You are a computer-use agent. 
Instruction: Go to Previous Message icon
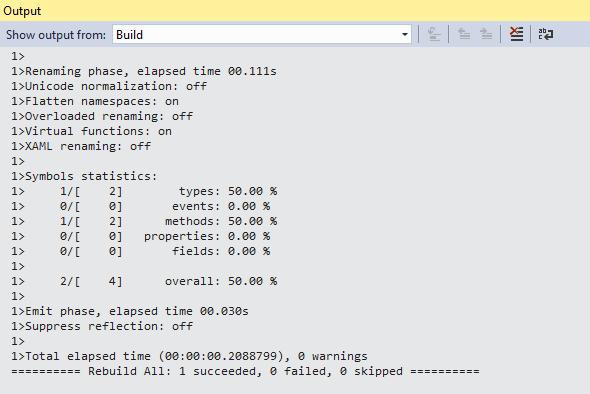coord(464,34)
